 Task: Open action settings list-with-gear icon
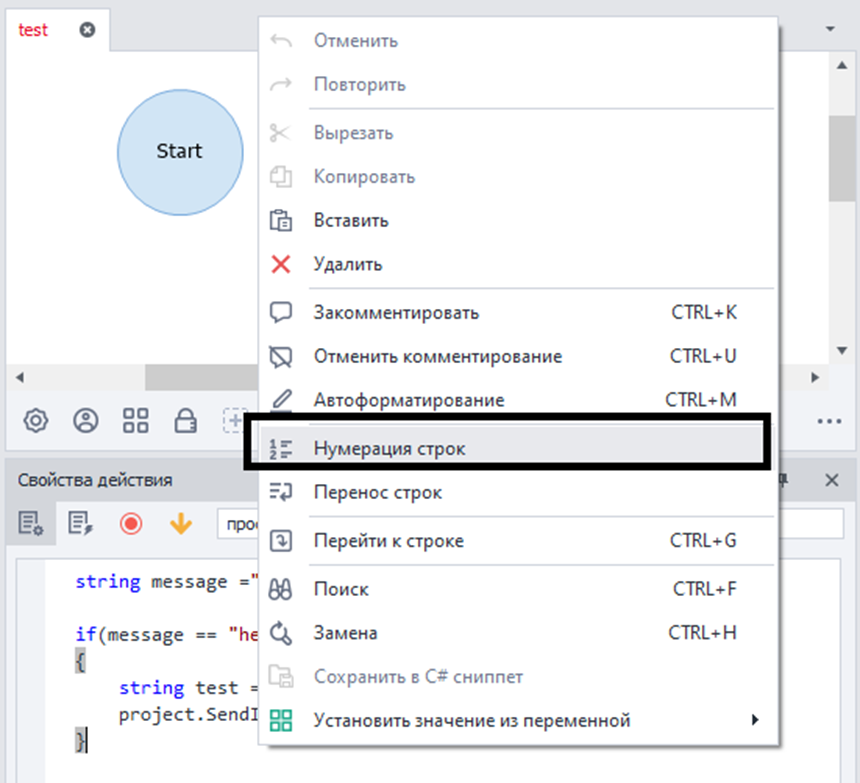pyautogui.click(x=30, y=523)
